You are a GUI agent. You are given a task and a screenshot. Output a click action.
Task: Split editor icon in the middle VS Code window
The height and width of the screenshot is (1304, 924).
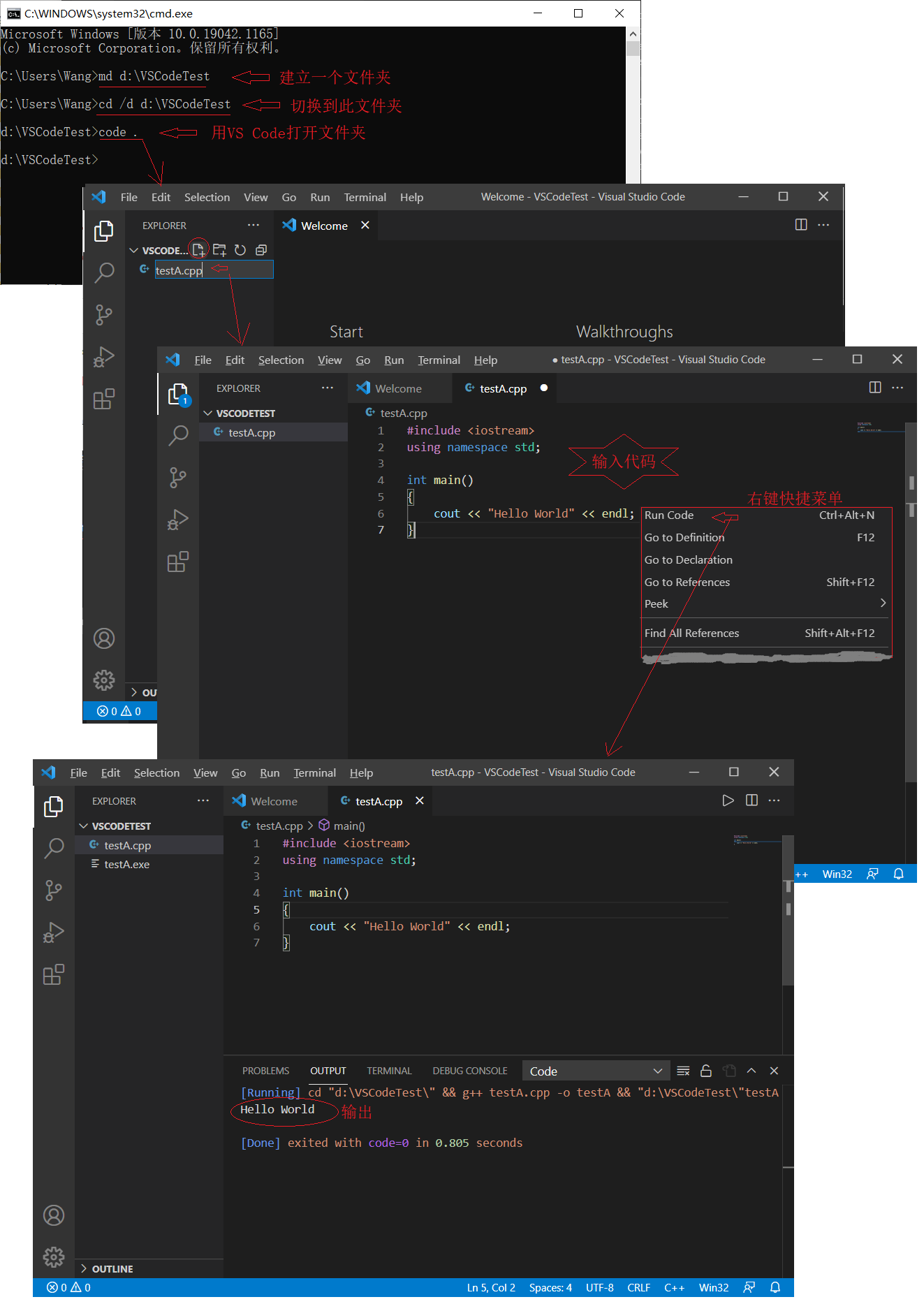pyautogui.click(x=874, y=388)
